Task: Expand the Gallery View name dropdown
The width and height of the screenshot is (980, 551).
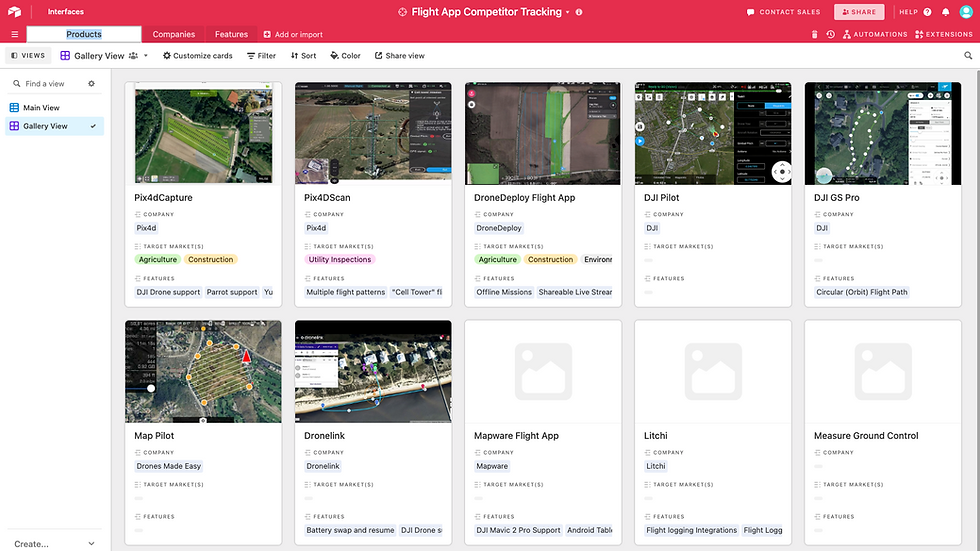Action: [x=146, y=56]
